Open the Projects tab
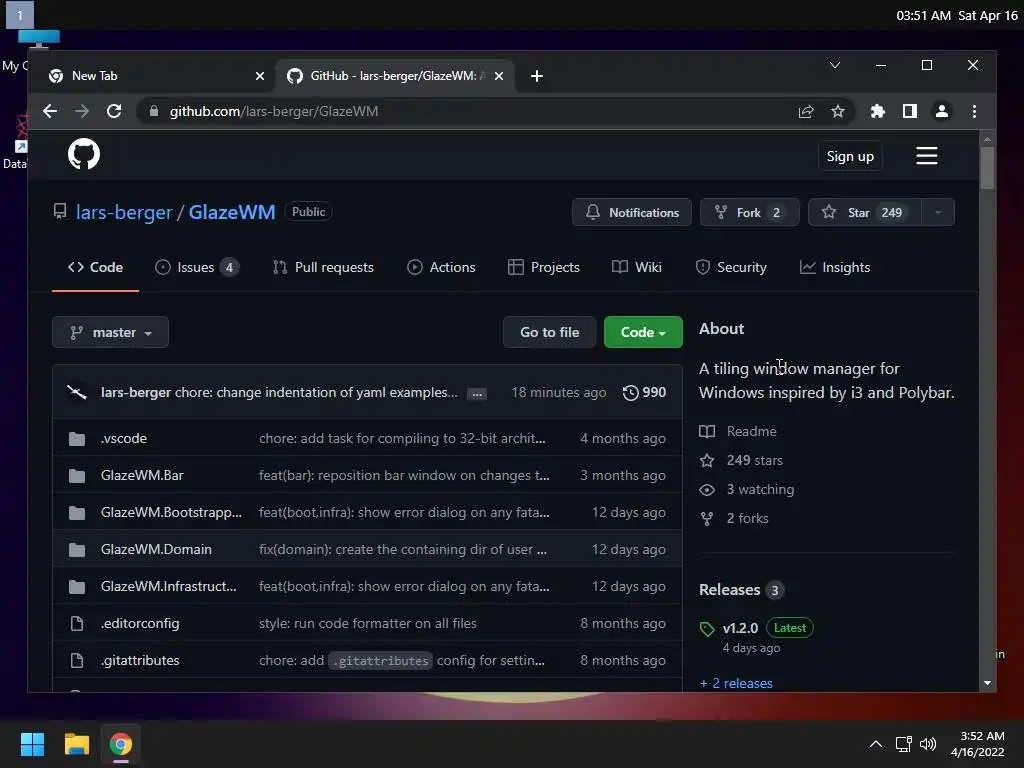 click(x=543, y=267)
